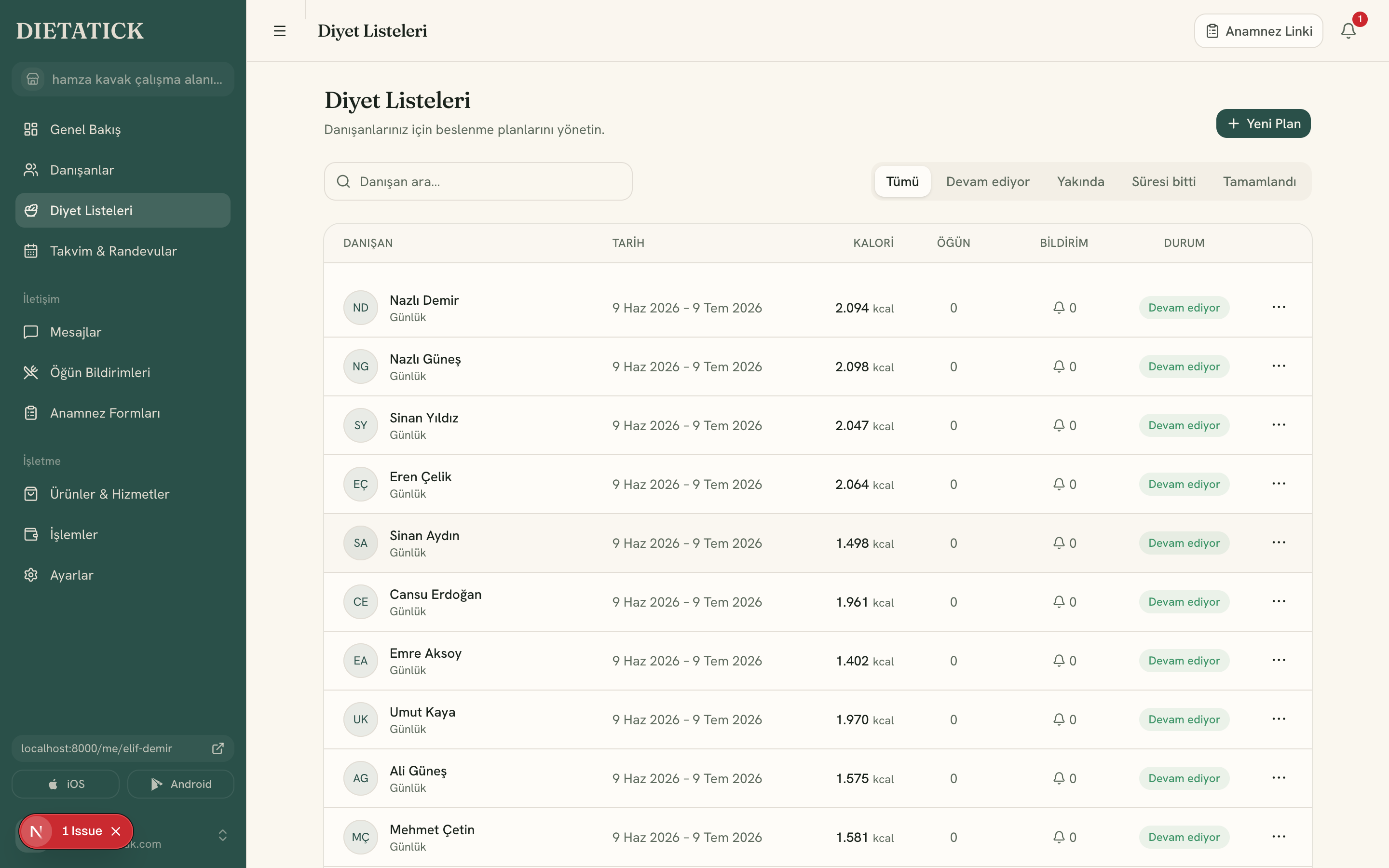
Task: Expand the account switcher chevrons
Action: (223, 835)
